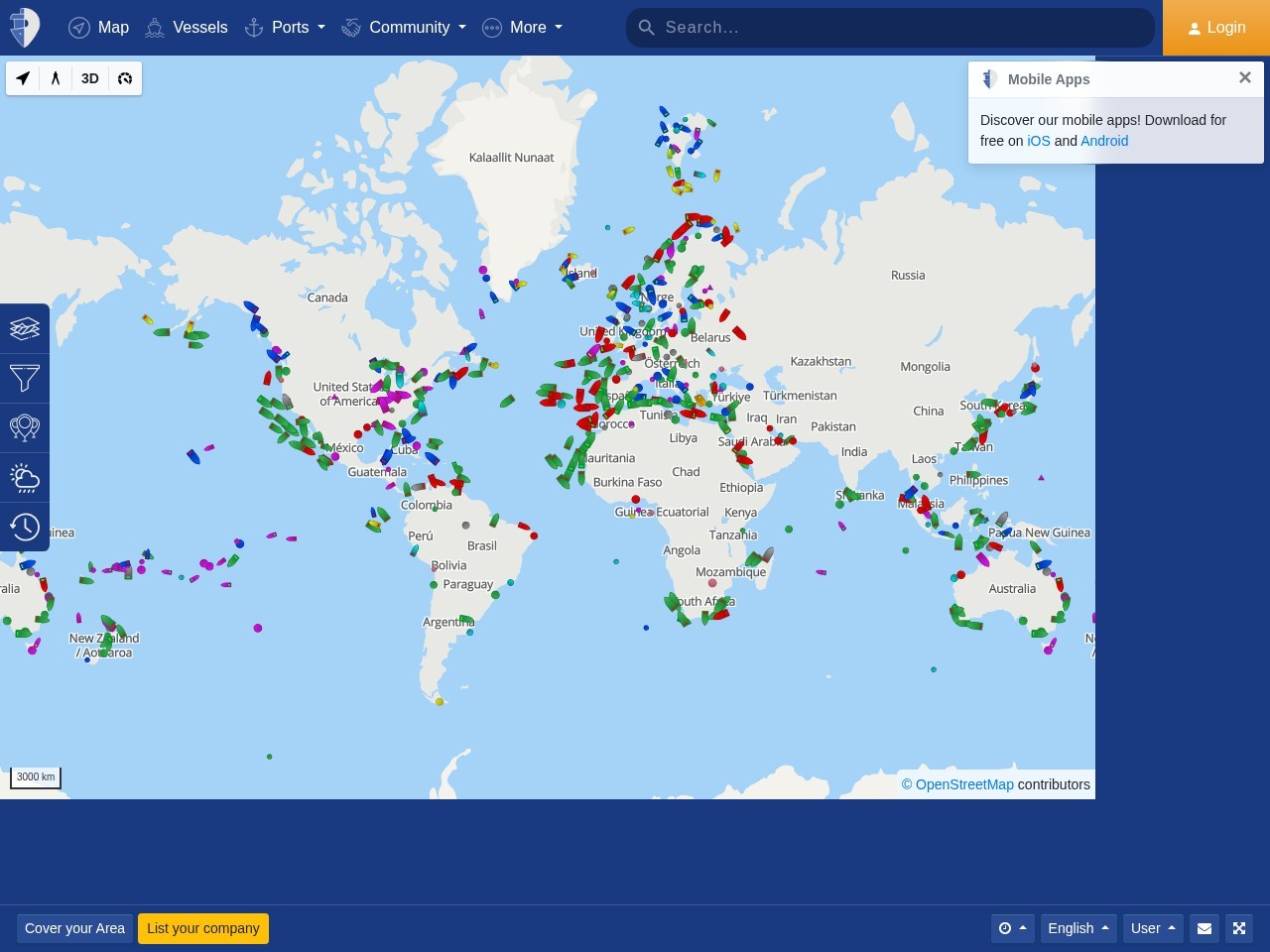Click the List your company button
Screen dimensions: 1270x952
tap(203, 928)
